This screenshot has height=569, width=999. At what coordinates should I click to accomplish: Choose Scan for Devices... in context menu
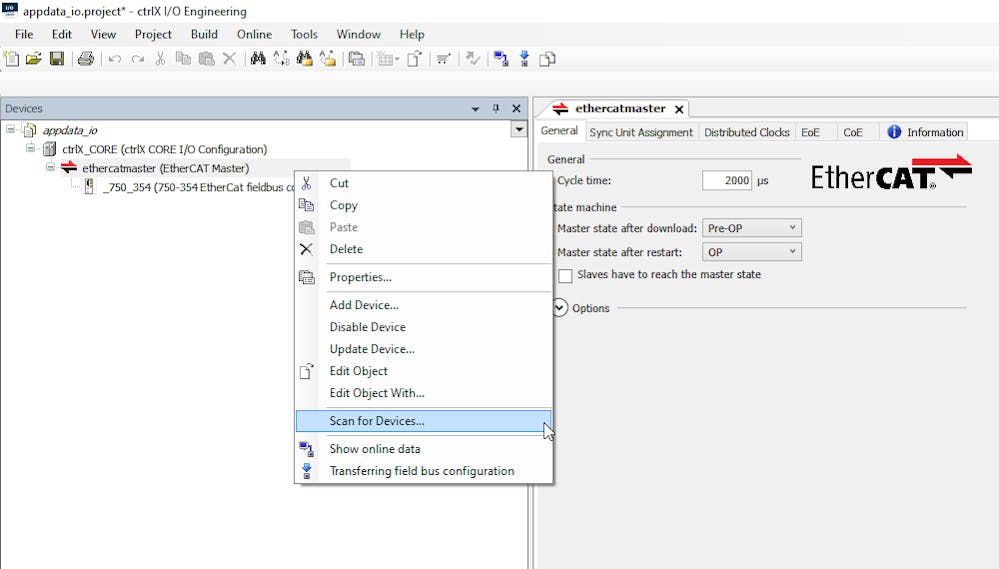[x=423, y=421]
